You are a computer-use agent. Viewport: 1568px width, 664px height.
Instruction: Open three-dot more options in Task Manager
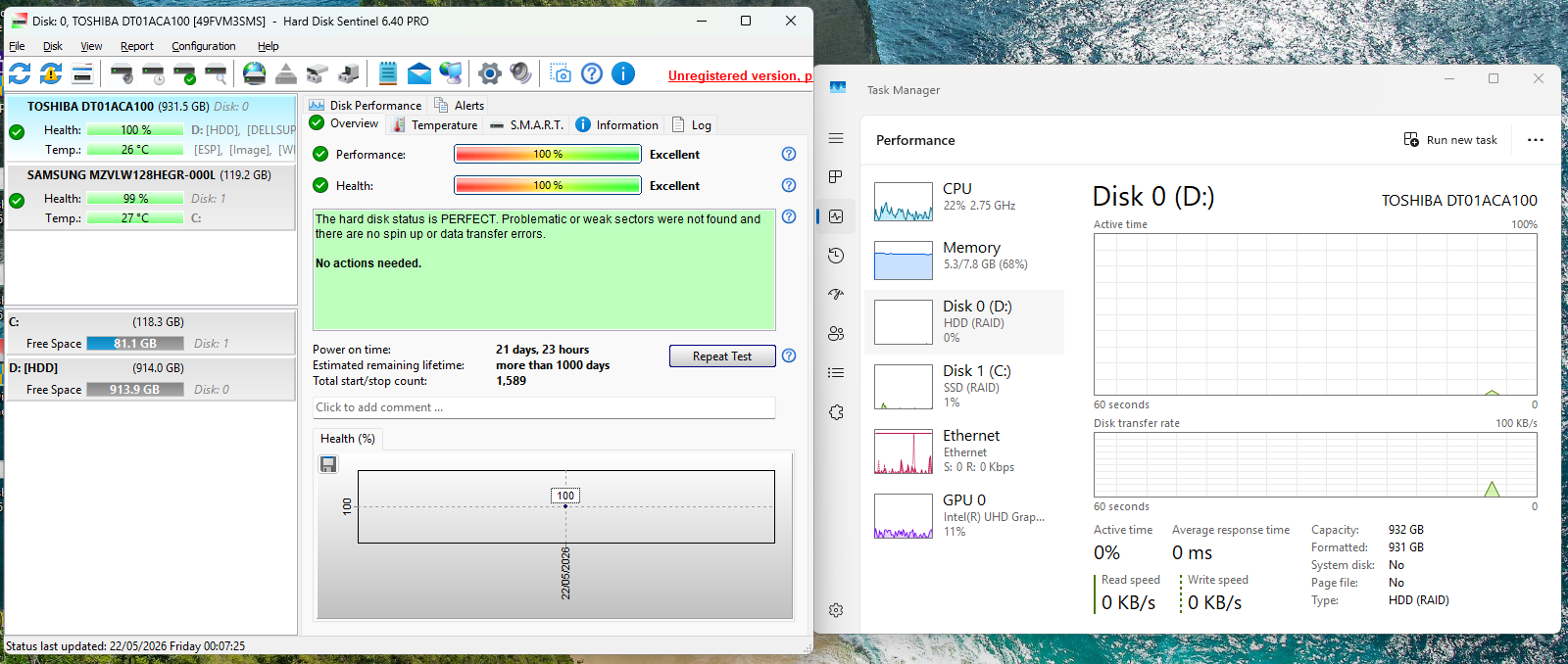coord(1536,140)
